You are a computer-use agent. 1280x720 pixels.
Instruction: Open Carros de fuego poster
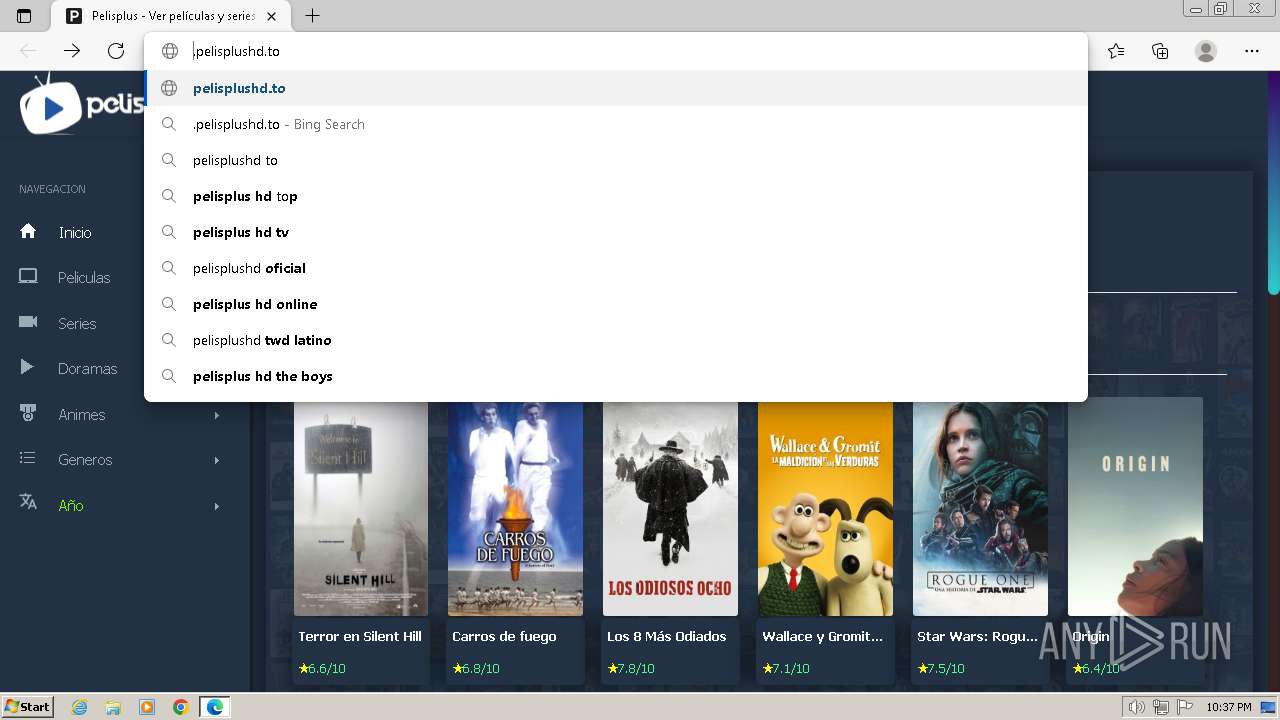(515, 509)
